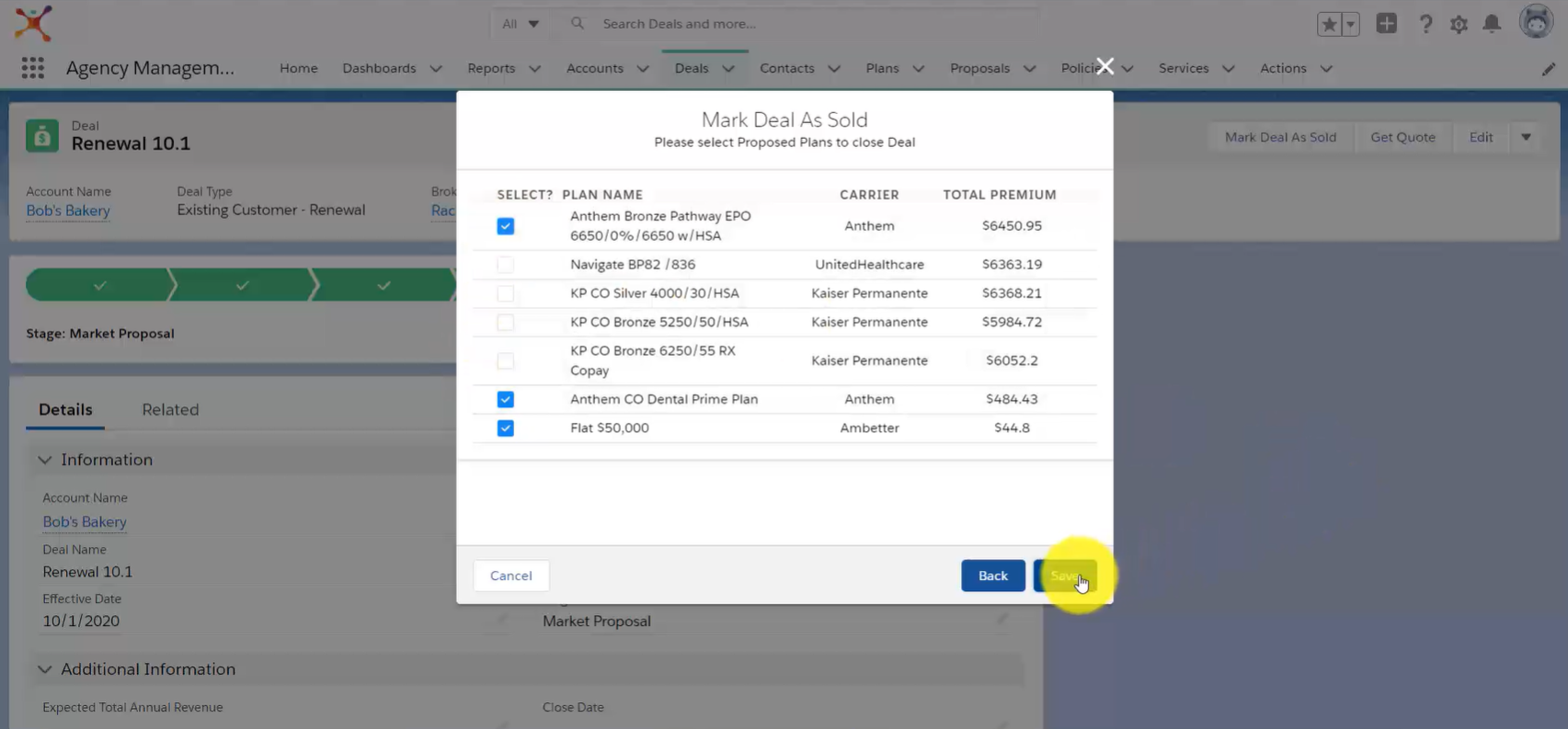Open the Proposals tab
Image resolution: width=1568 pixels, height=729 pixels.
point(979,68)
